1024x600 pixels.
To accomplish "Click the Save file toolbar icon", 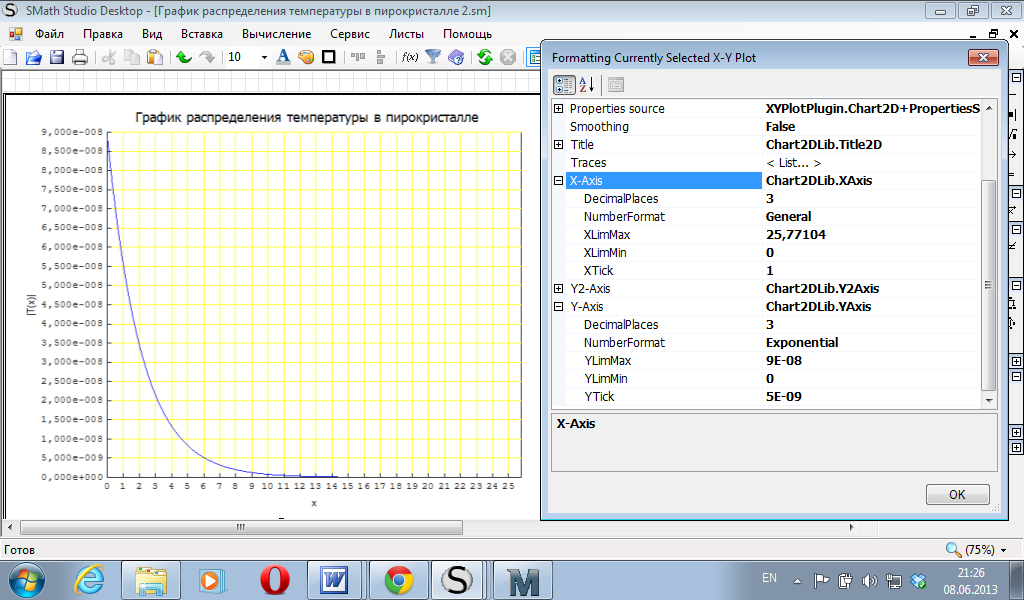I will [x=57, y=57].
